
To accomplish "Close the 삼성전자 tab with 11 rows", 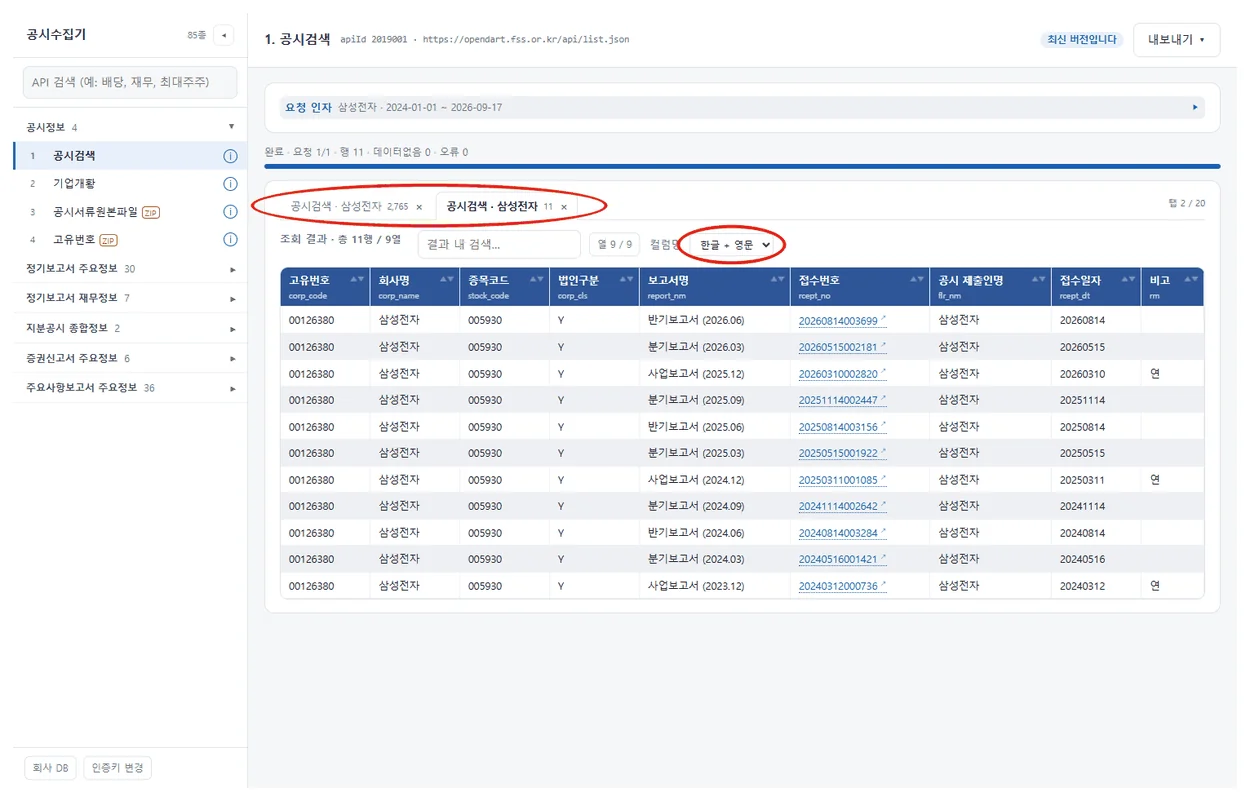I will pyautogui.click(x=564, y=207).
